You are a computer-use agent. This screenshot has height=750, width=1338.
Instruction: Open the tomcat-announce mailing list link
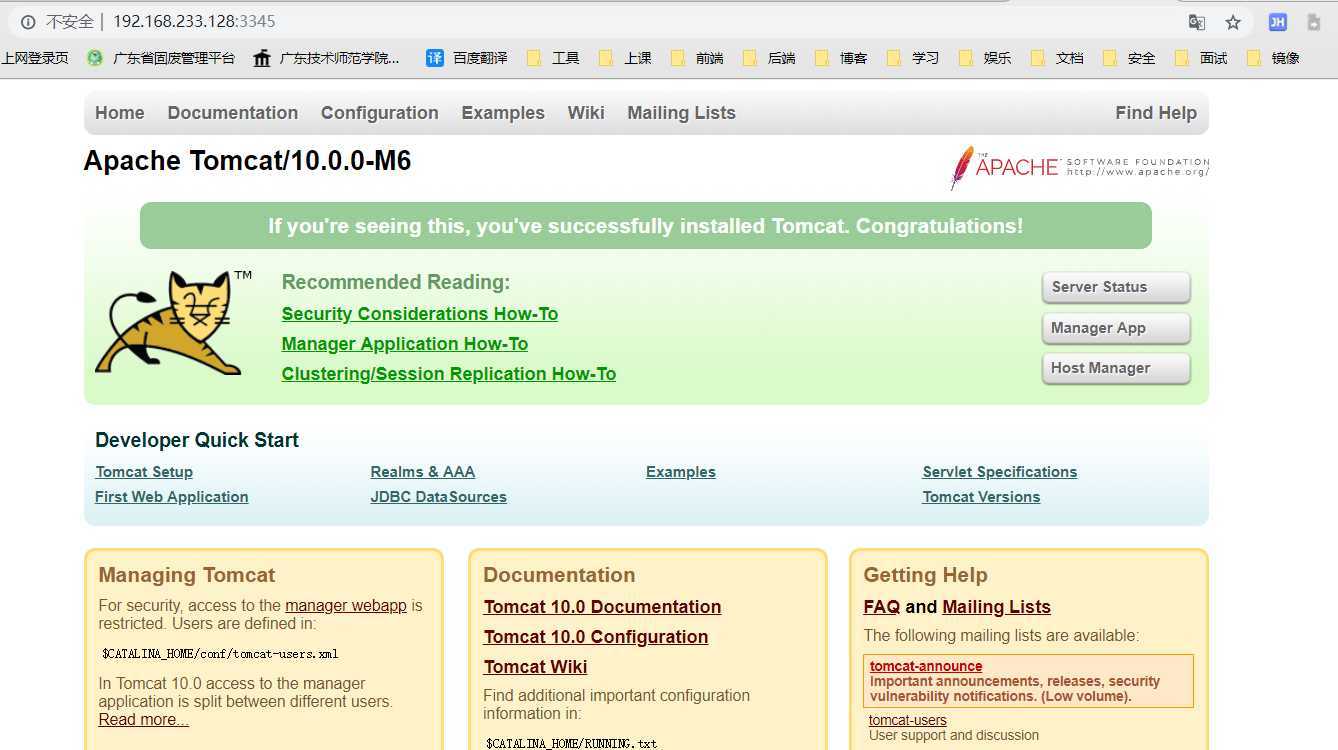coord(926,666)
